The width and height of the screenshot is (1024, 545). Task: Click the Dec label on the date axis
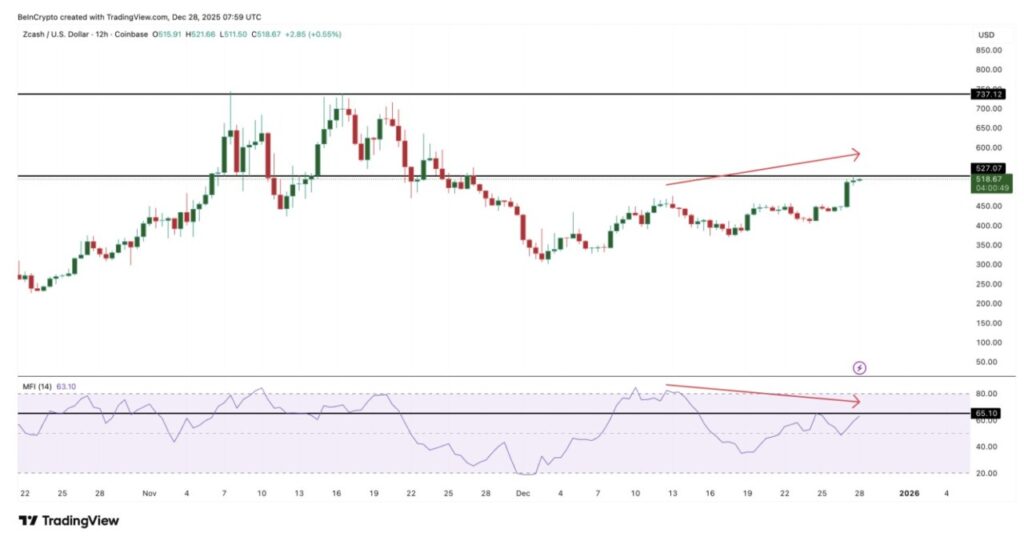pos(522,493)
